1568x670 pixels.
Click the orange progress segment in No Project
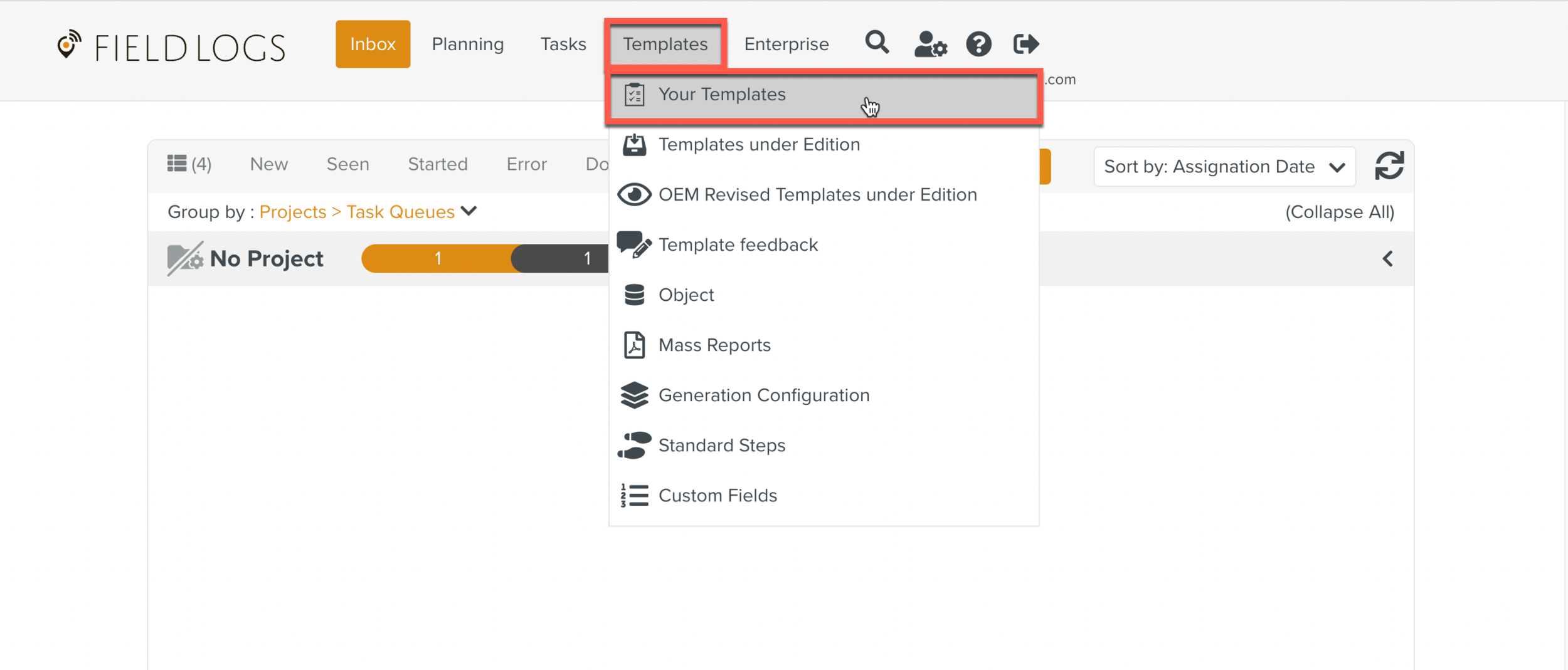(x=437, y=258)
